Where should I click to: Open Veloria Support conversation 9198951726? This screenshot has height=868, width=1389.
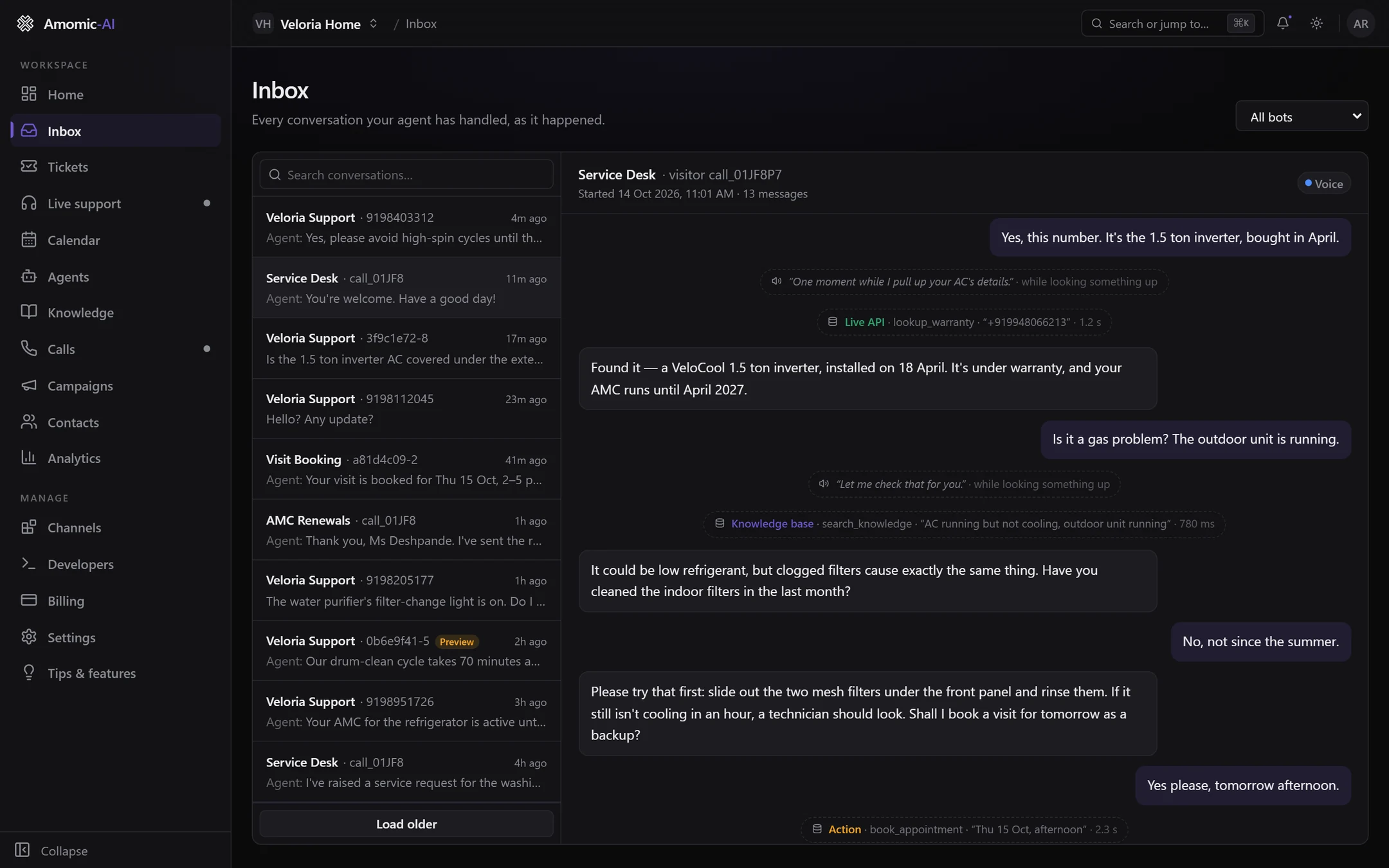[406, 712]
